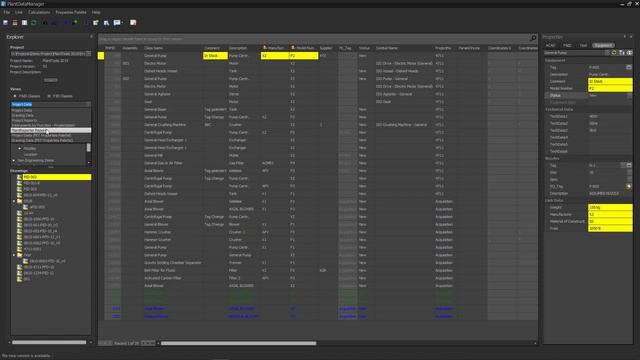This screenshot has height=360, width=640.
Task: Toggle the Spec checkbox in Nozzles section
Action: 629,180
